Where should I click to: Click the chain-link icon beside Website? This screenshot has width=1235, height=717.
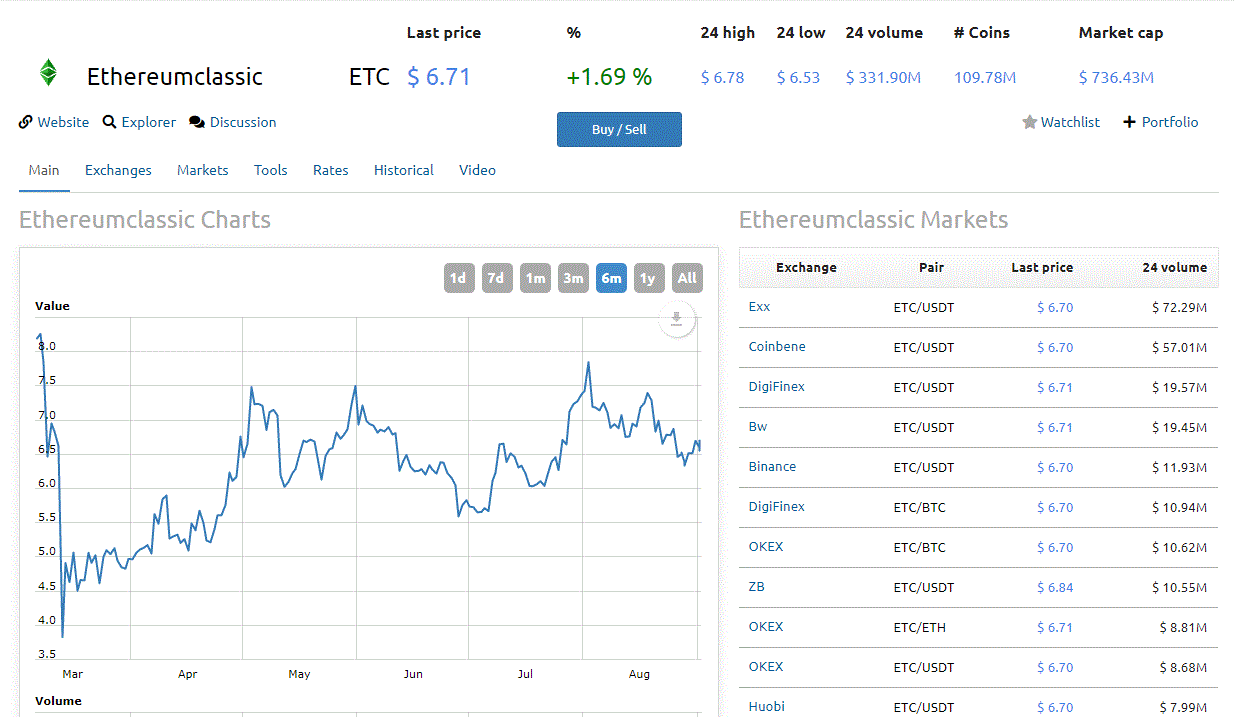(26, 122)
